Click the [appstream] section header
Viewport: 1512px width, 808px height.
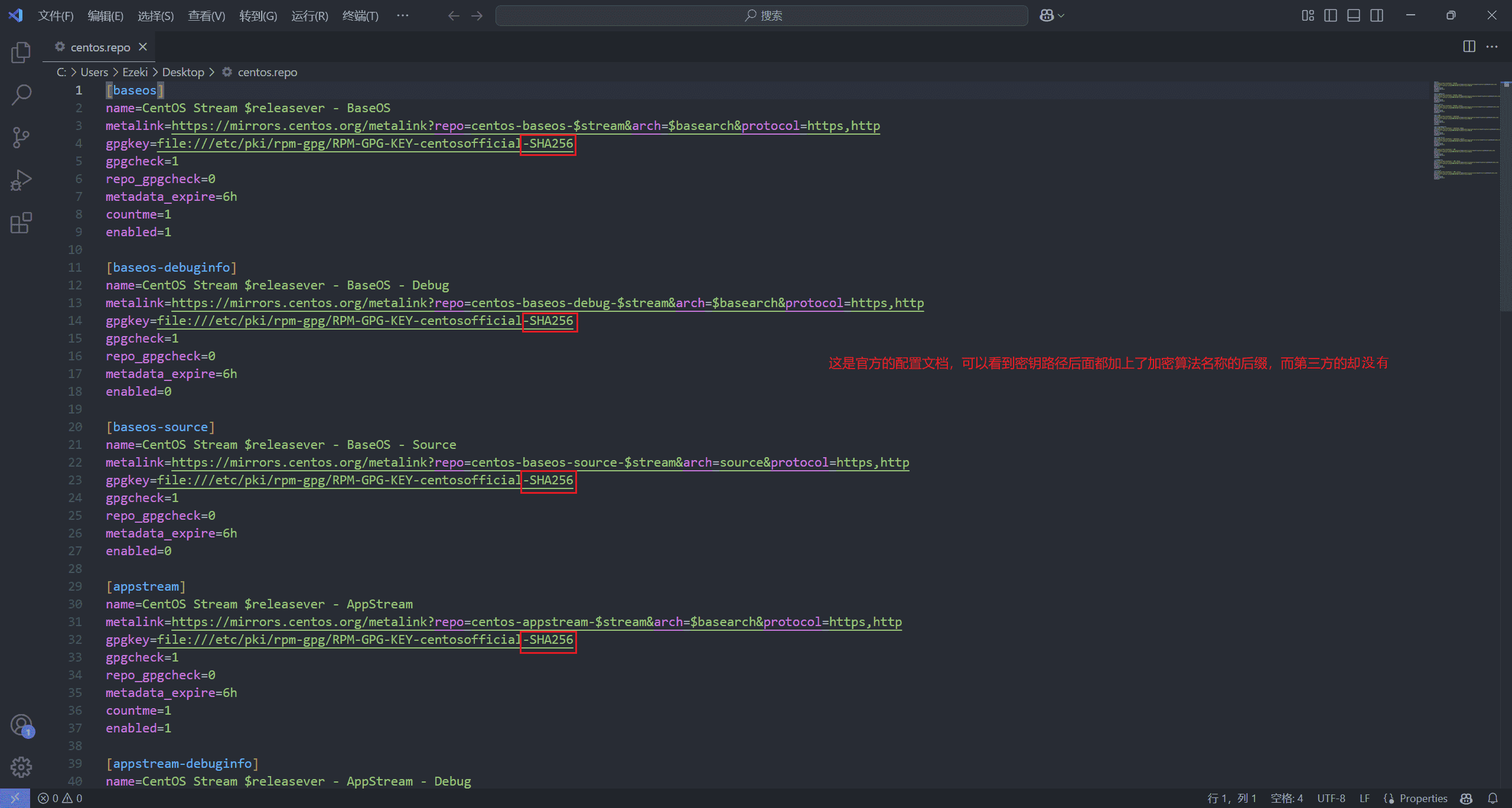146,587
